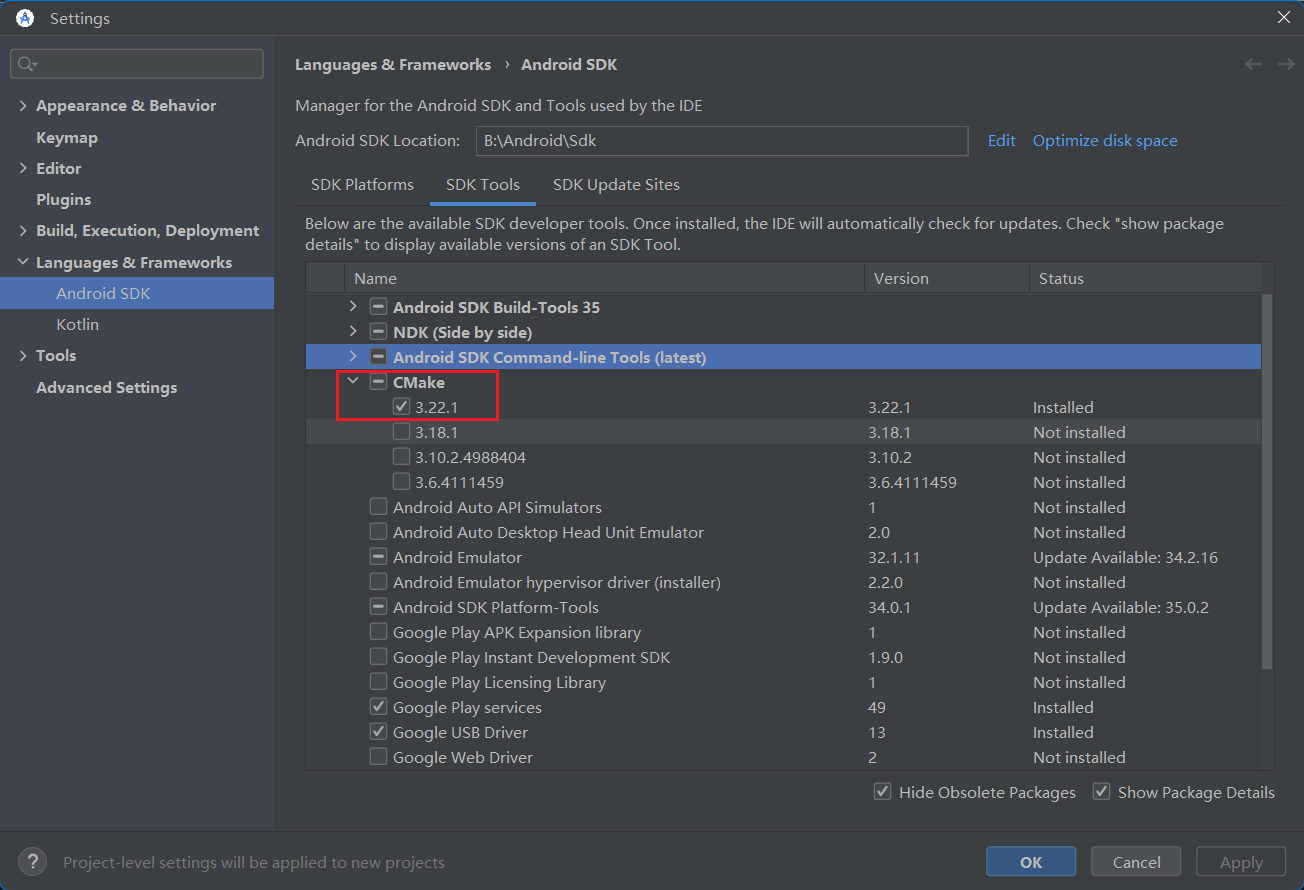Expand the NDK (Side by side) row
The image size is (1304, 890).
[x=352, y=332]
